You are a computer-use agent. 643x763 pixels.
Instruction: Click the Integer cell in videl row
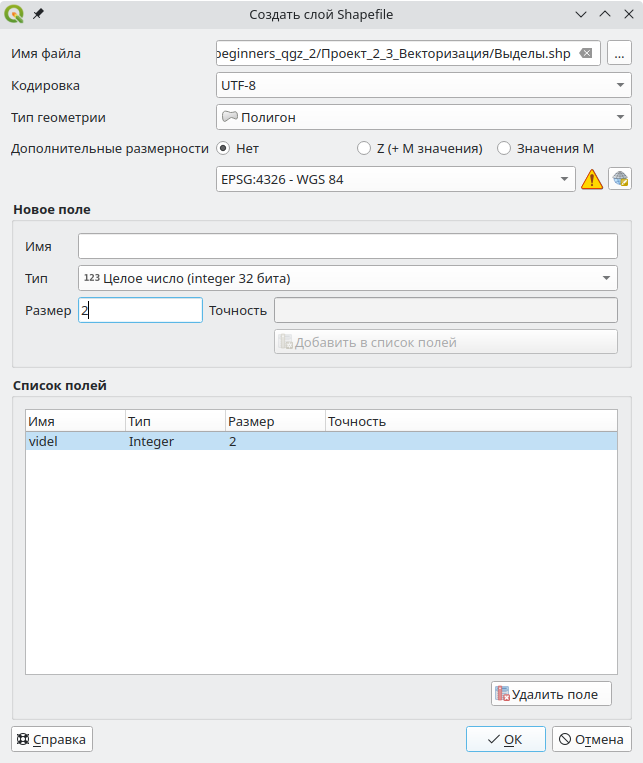tap(151, 441)
